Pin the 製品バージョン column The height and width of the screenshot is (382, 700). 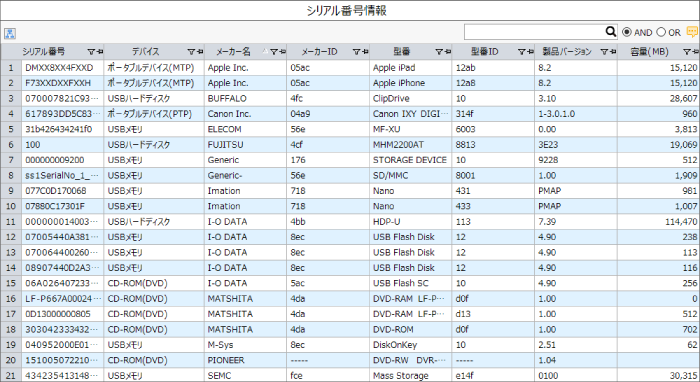click(x=613, y=52)
